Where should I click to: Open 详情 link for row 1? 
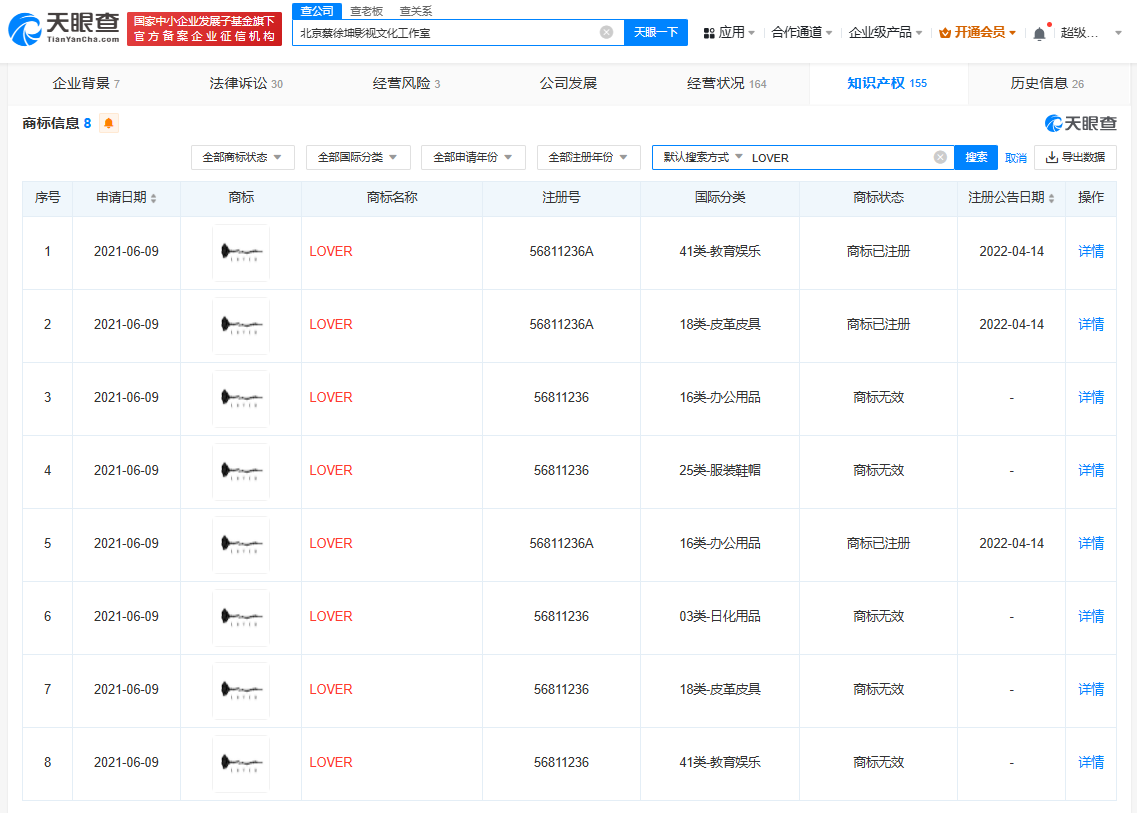click(1091, 251)
